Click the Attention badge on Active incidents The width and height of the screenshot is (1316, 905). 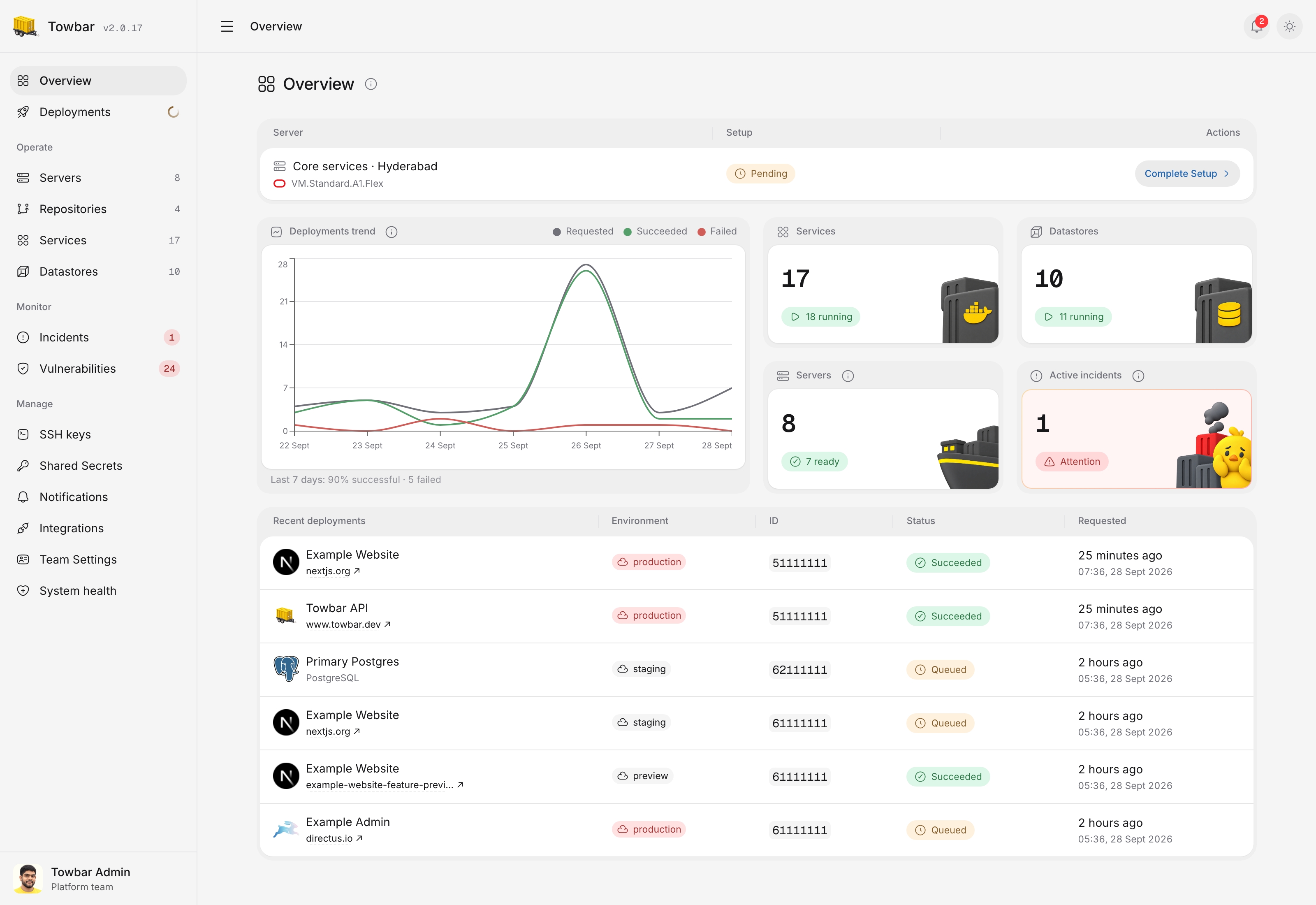(1072, 461)
